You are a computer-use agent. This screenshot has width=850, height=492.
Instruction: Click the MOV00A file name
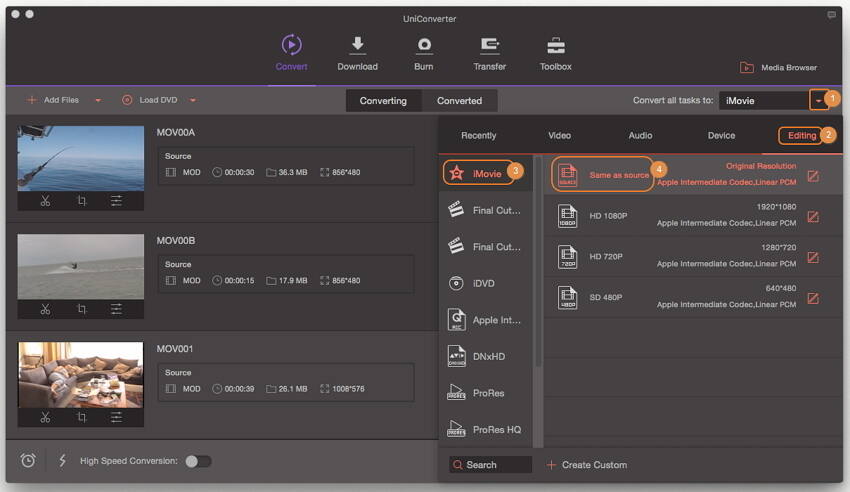pyautogui.click(x=176, y=132)
